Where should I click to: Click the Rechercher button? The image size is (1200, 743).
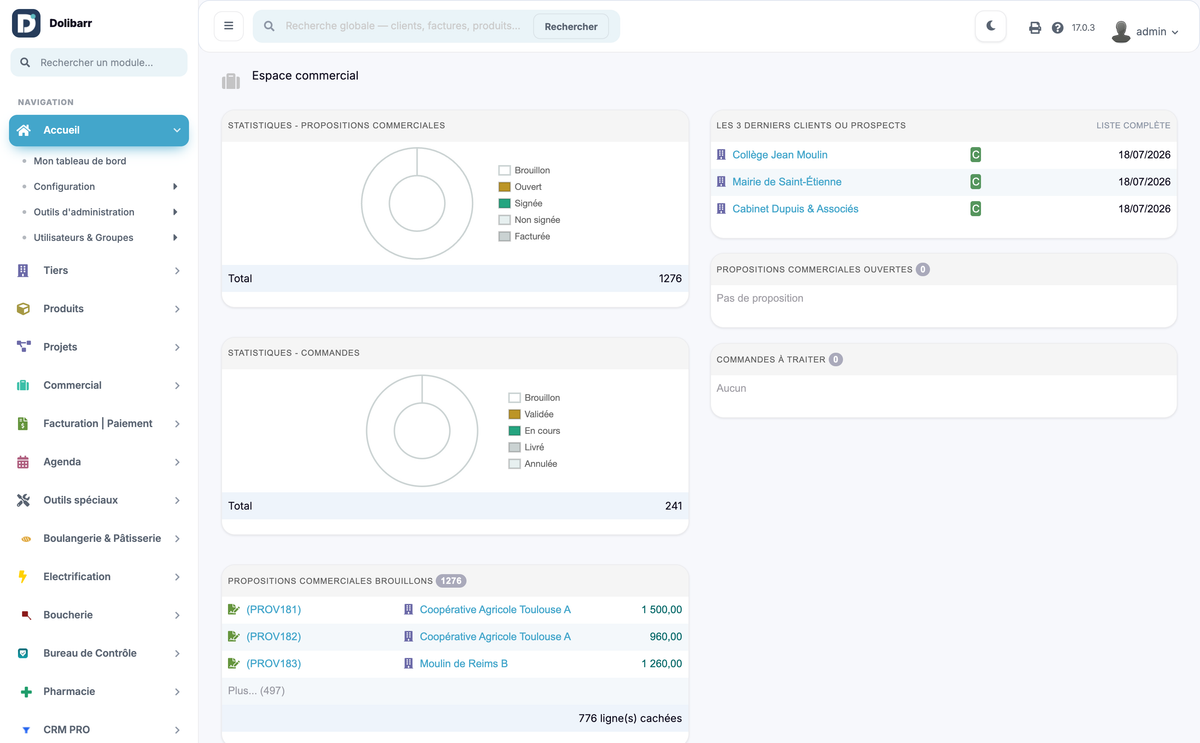coord(571,27)
